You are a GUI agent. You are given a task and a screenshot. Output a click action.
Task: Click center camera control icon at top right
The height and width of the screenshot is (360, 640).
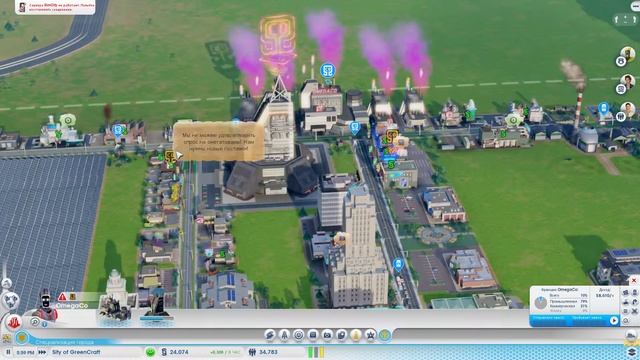point(626,19)
